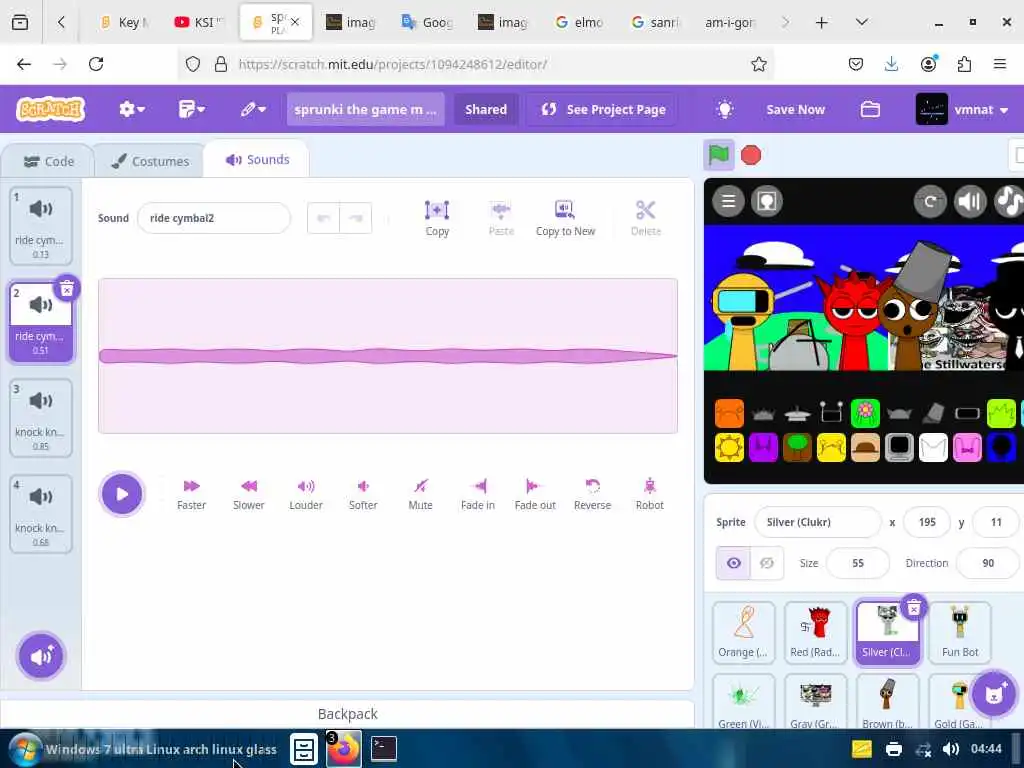Click the green flower character icon
1024x768 pixels.
tap(865, 413)
